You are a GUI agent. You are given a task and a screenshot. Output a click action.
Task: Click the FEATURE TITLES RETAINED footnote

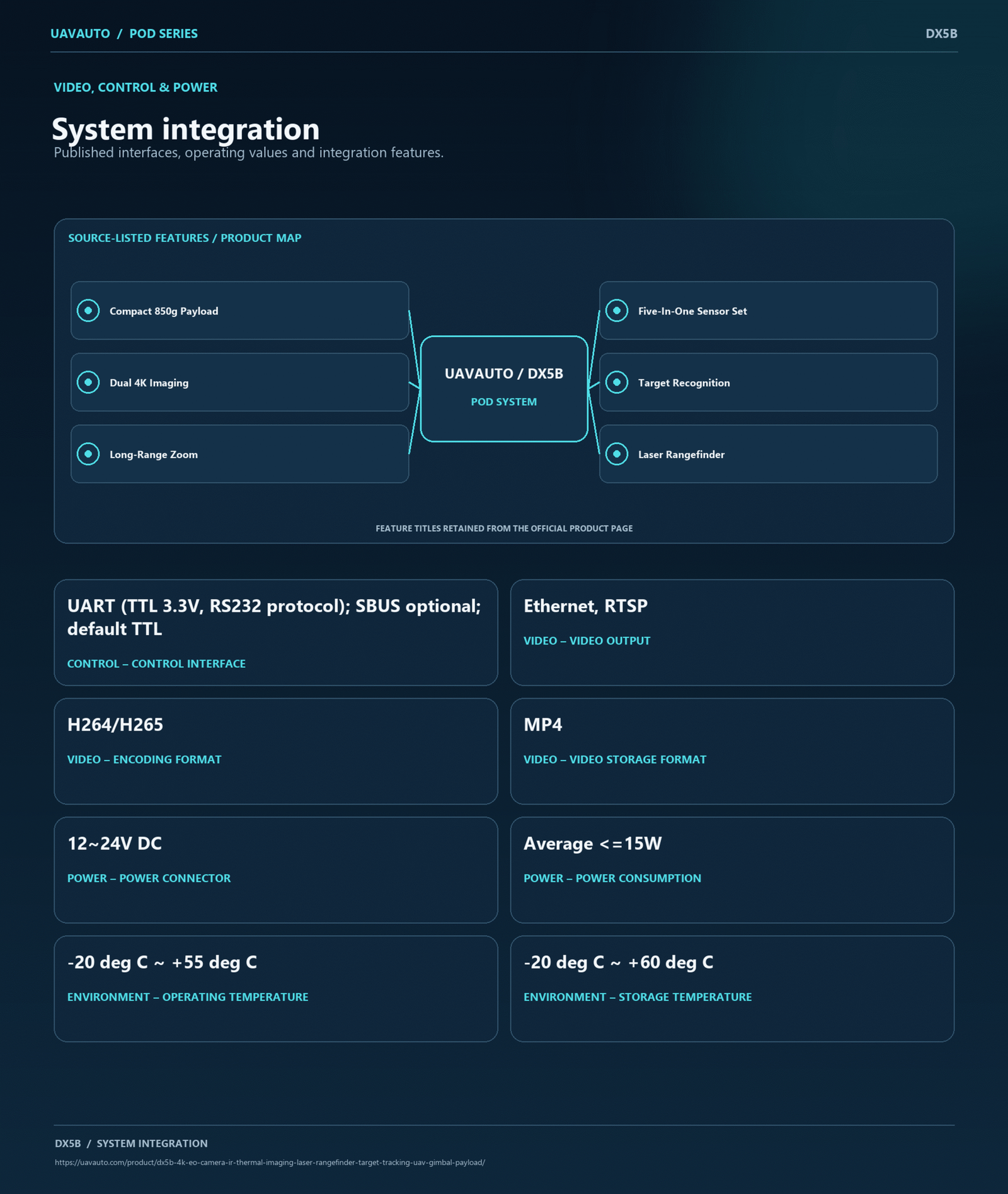504,529
